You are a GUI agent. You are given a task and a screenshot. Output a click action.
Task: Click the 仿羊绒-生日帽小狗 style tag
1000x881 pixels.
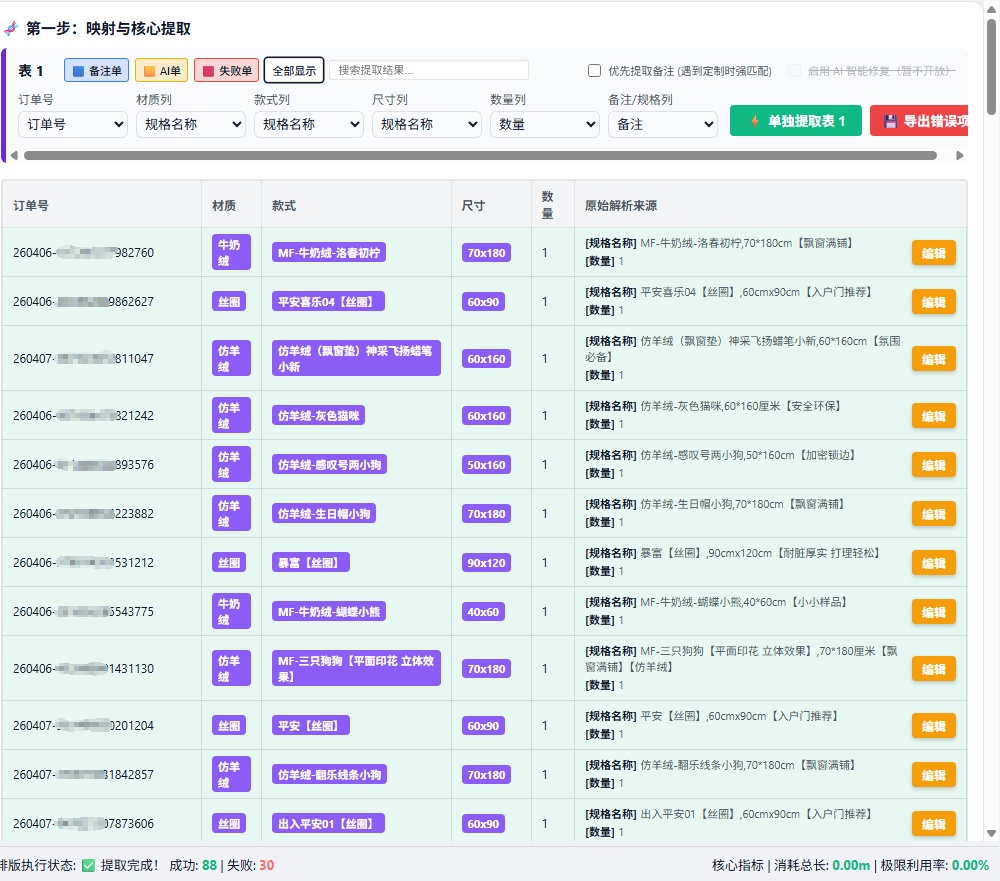tap(323, 514)
